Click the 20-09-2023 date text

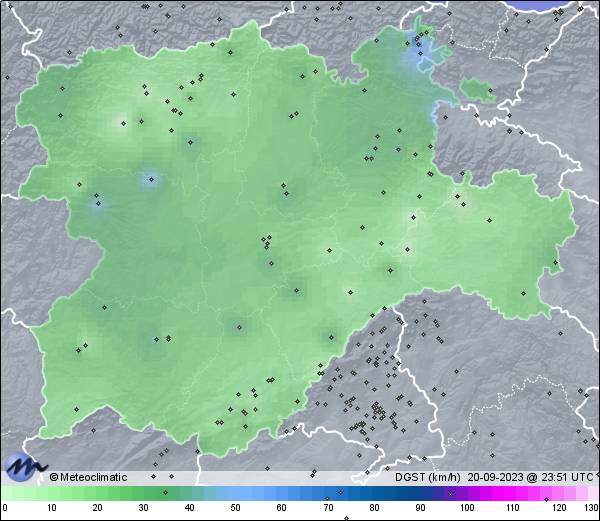tap(494, 477)
